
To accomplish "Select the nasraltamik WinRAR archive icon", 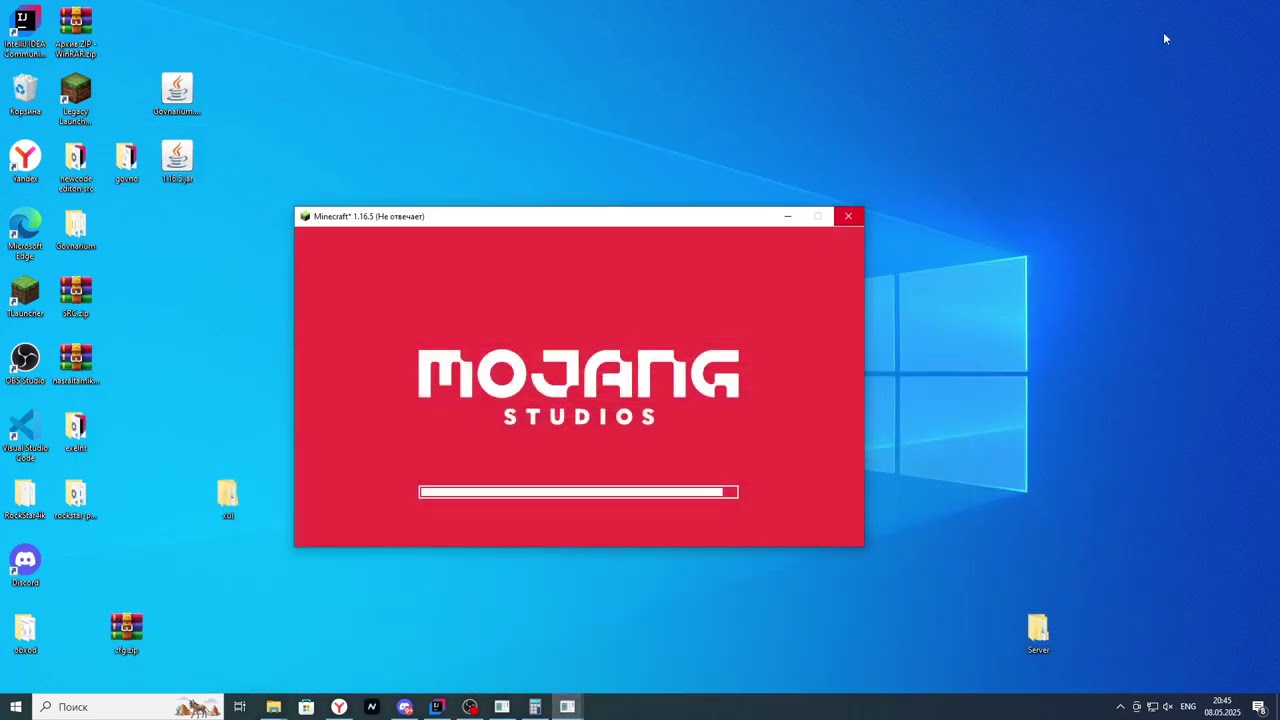I will coord(76,364).
